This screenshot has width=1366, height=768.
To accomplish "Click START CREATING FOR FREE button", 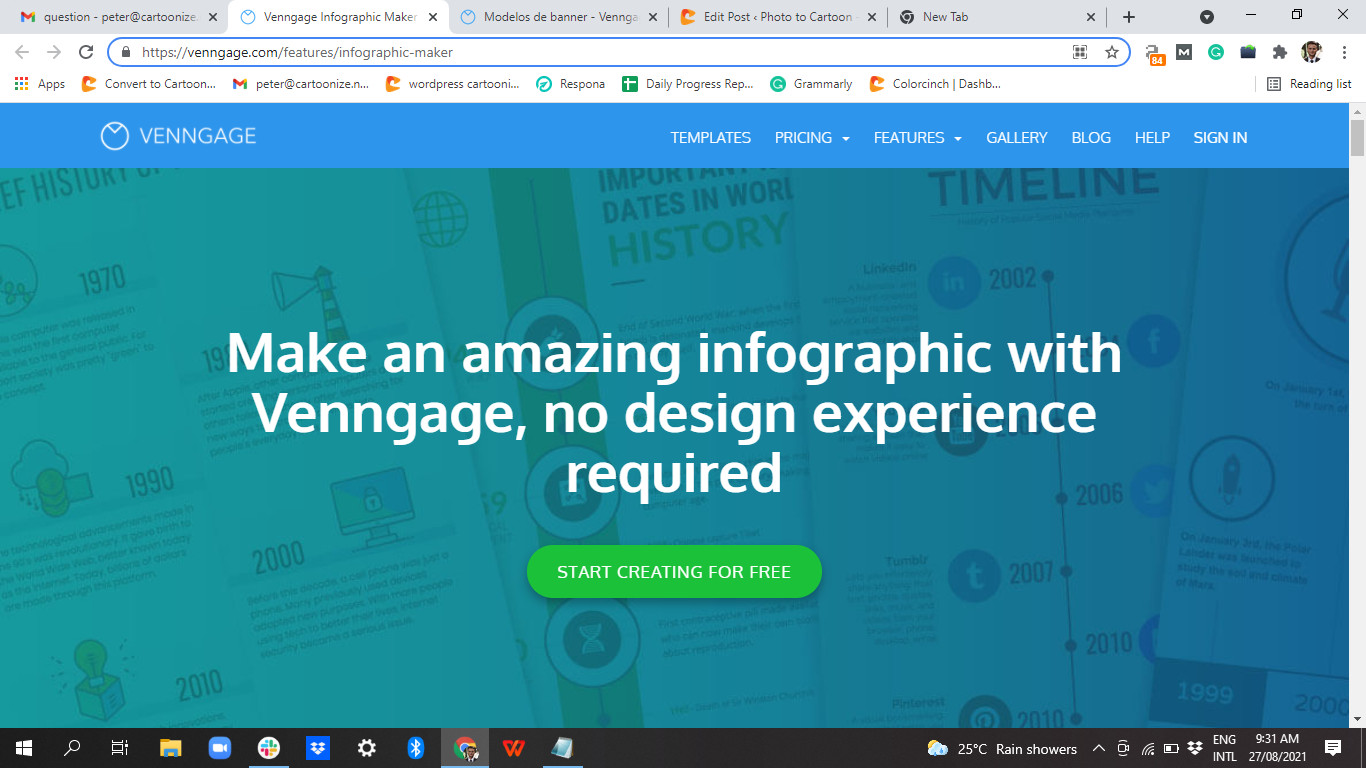I will tap(674, 572).
